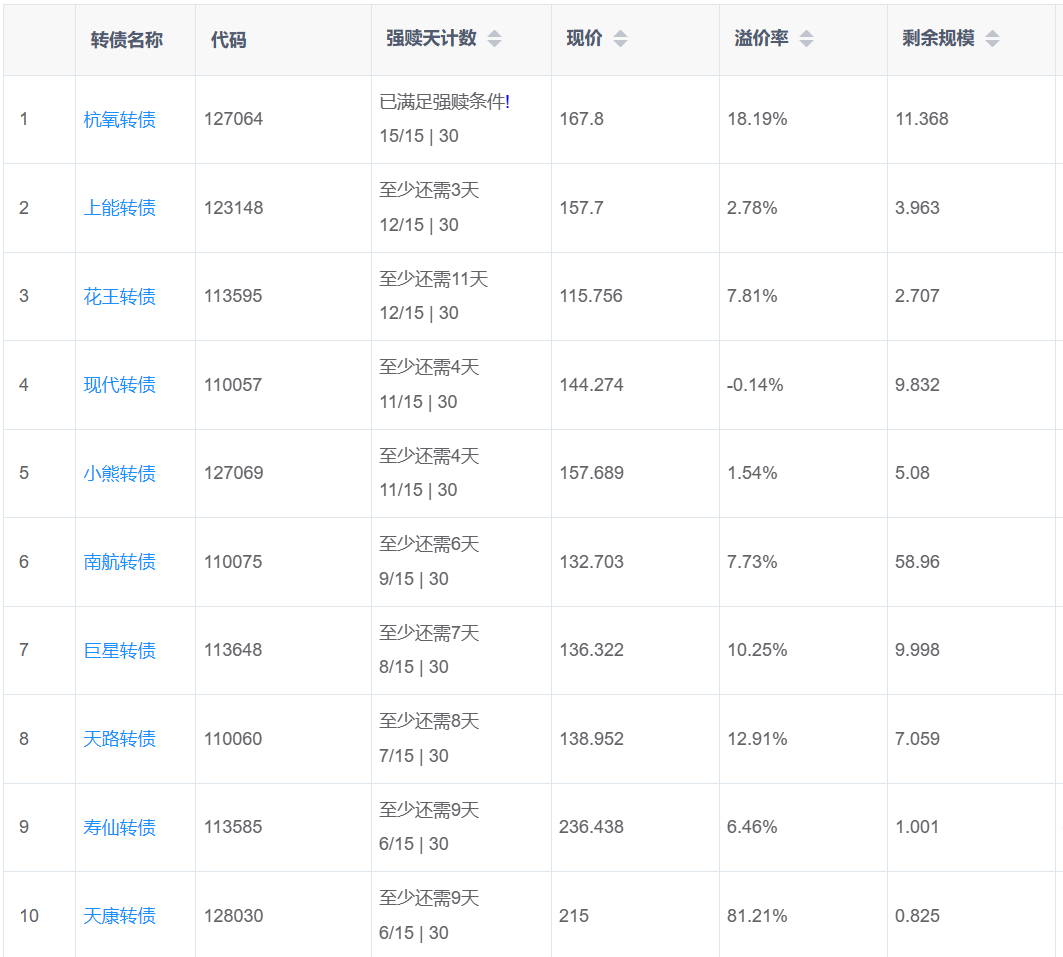Toggle sorting on 溢价率 sort icon
This screenshot has width=1063, height=957.
pos(806,39)
